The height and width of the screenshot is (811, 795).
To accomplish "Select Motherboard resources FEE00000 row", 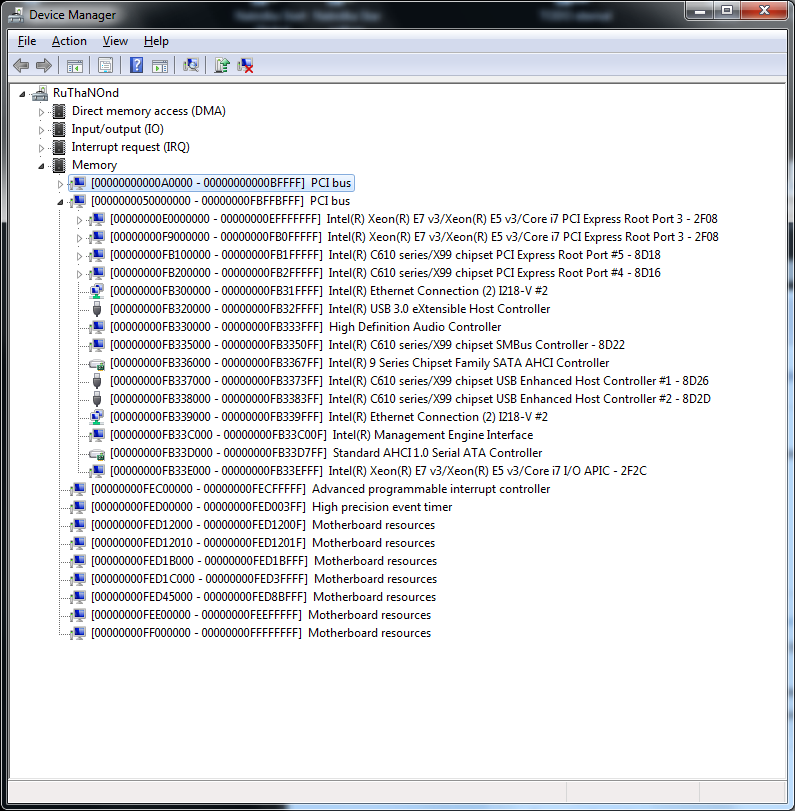I will pyautogui.click(x=261, y=615).
